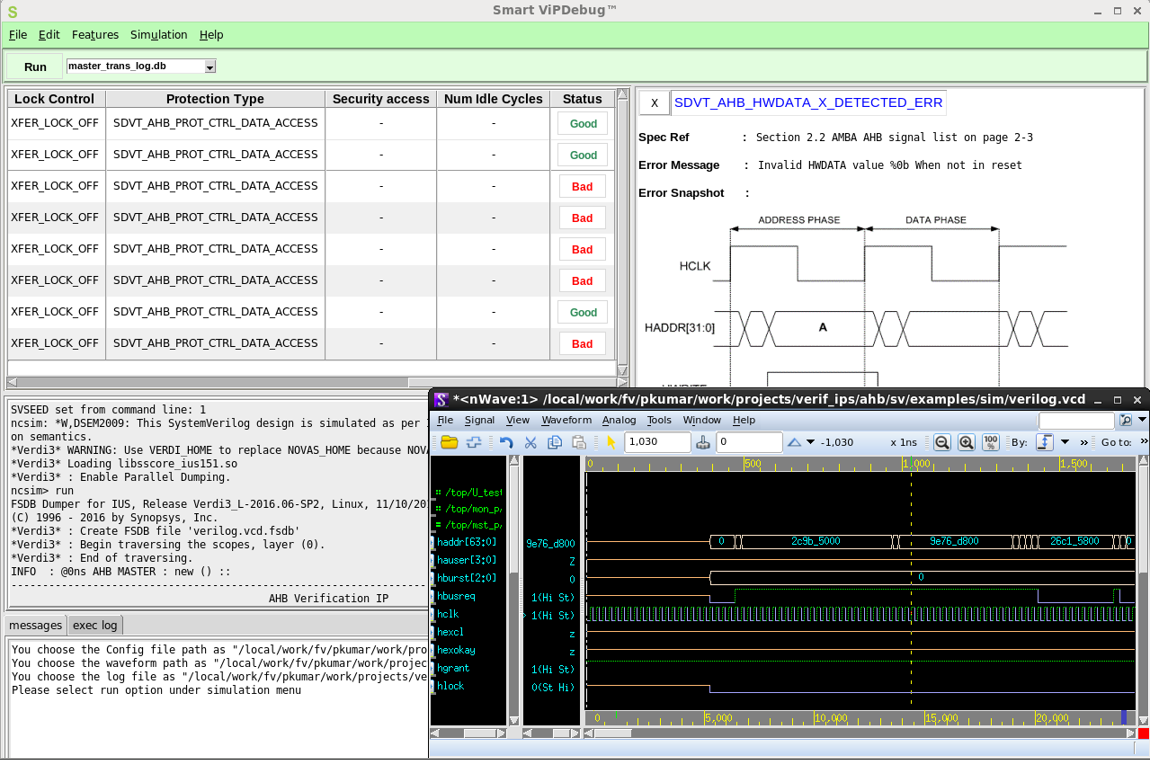Click the 2c9b_5000 value on haddr waveform
Image resolution: width=1150 pixels, height=760 pixels.
[816, 541]
